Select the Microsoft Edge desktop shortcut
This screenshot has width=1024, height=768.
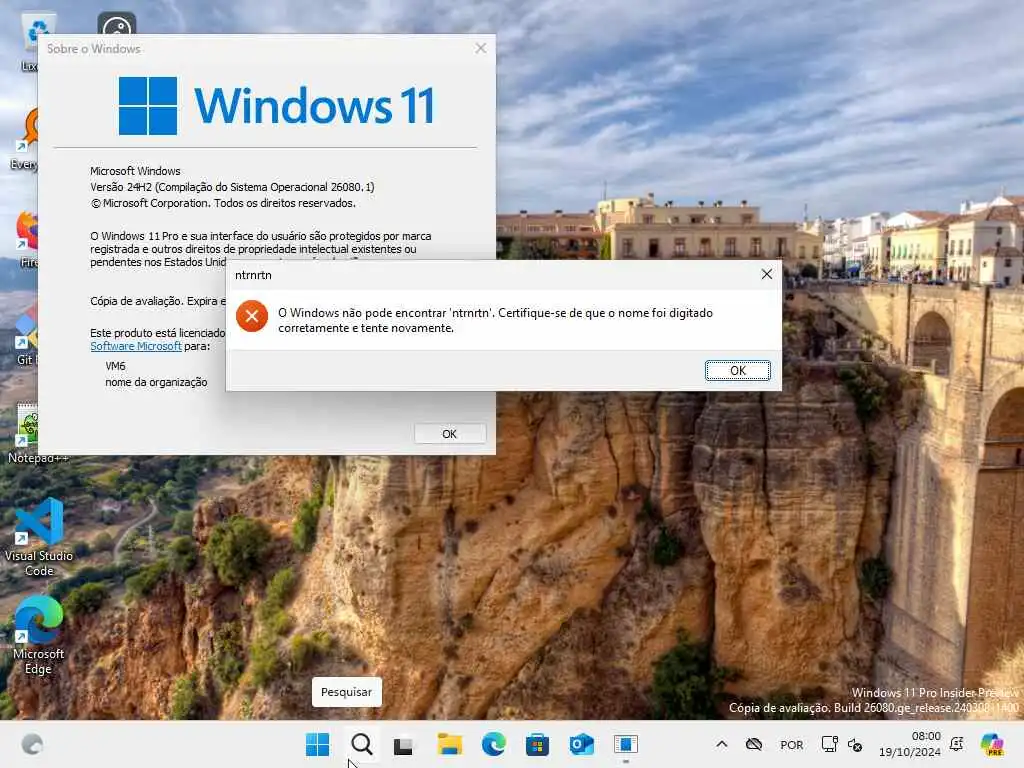pyautogui.click(x=39, y=635)
